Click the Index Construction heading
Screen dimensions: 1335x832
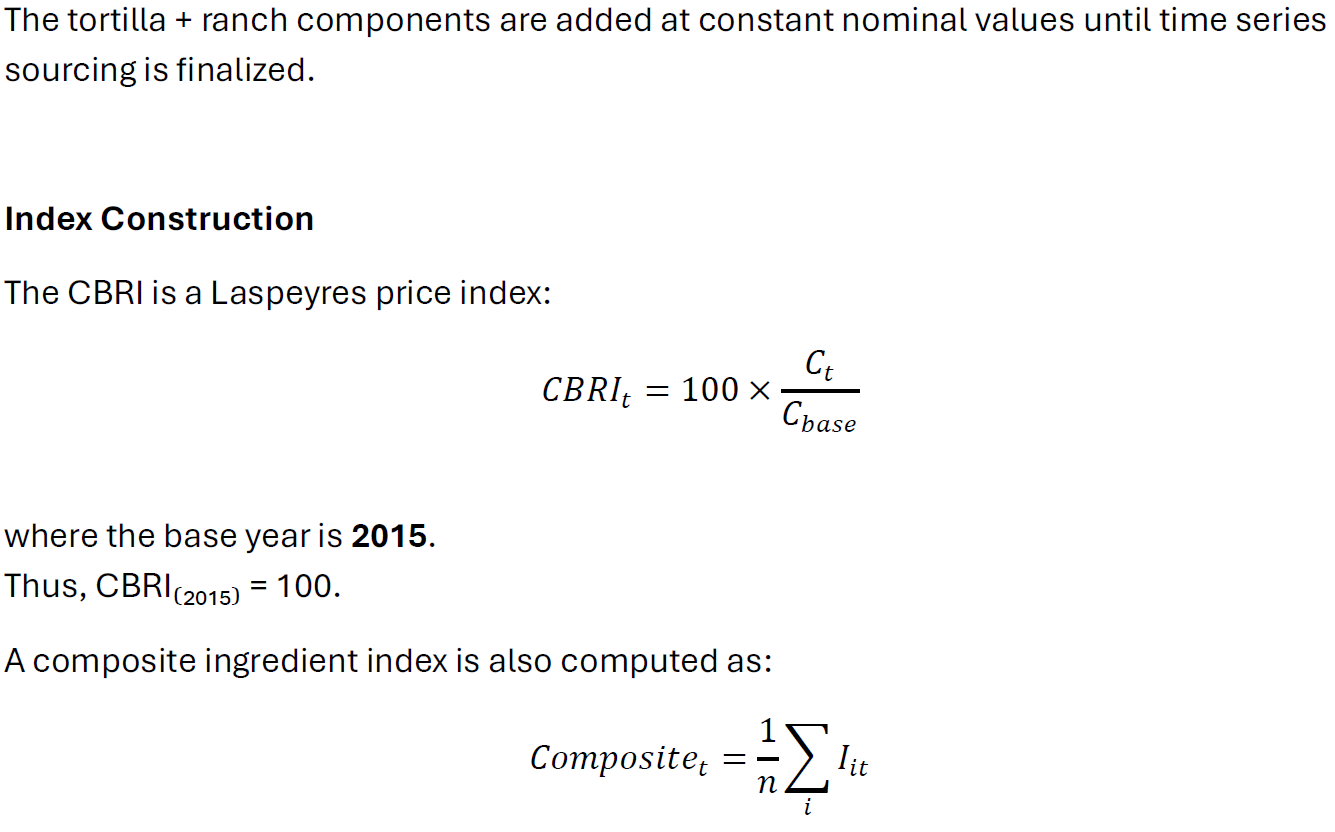coord(159,219)
